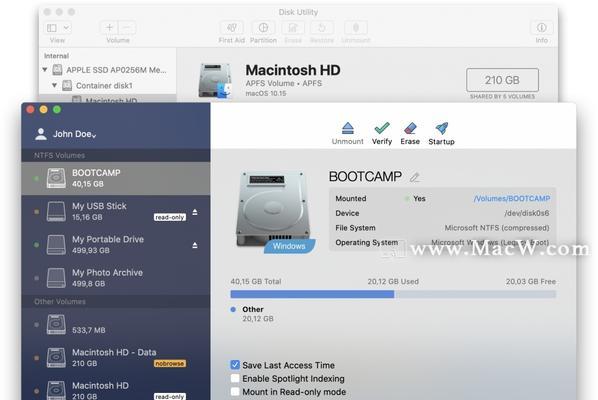Image resolution: width=598 pixels, height=400 pixels.
Task: Open the John Doe account dropdown
Action: coord(94,135)
